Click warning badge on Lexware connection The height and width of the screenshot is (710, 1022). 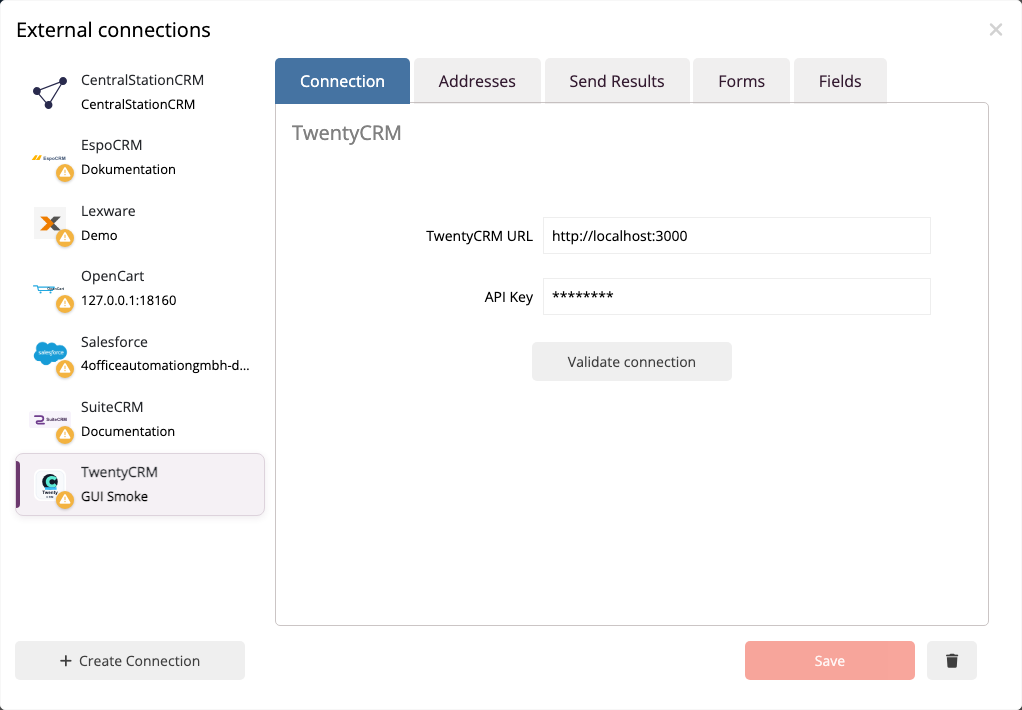[65, 238]
